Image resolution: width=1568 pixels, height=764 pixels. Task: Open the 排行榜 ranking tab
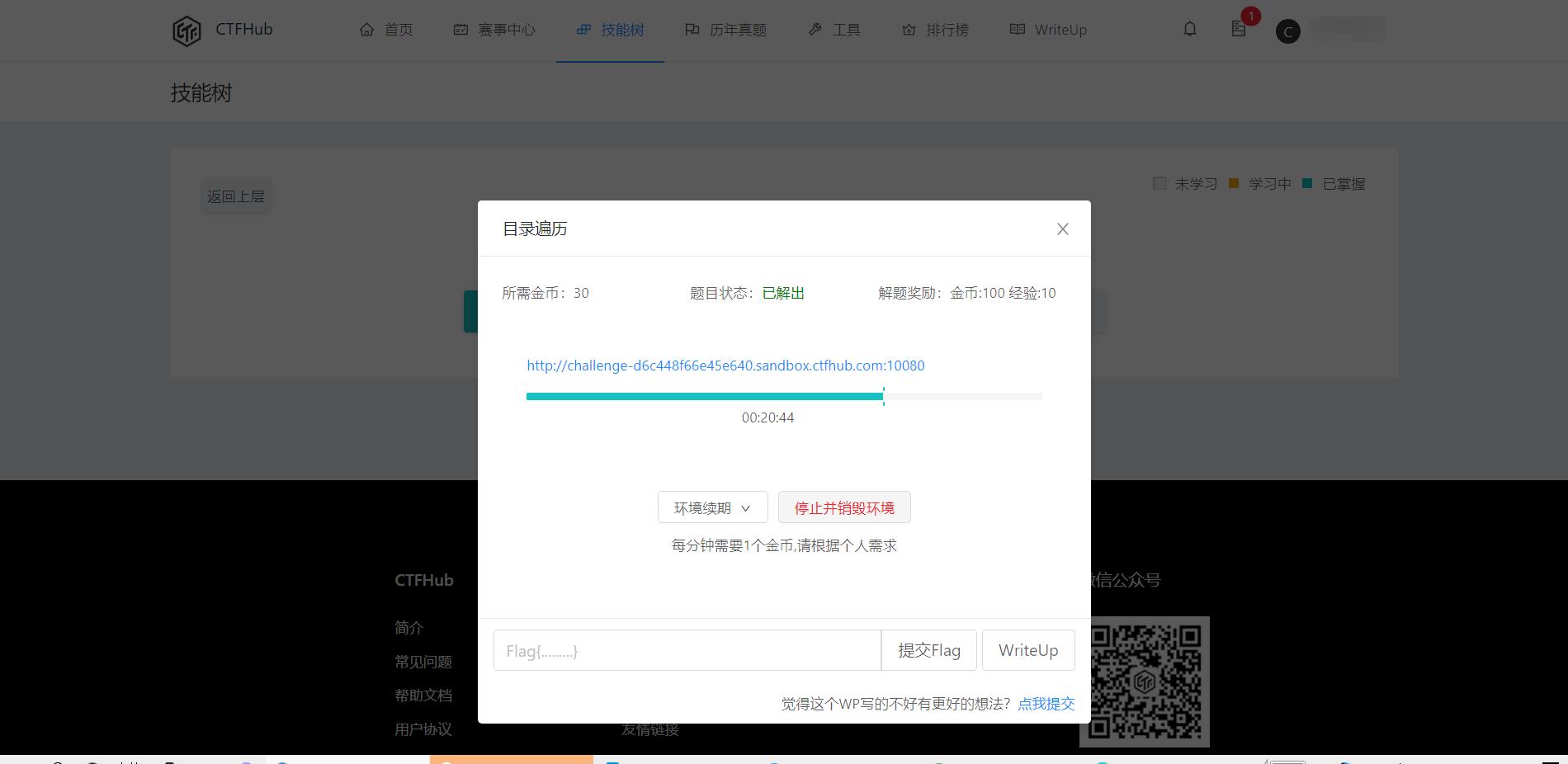(x=935, y=30)
